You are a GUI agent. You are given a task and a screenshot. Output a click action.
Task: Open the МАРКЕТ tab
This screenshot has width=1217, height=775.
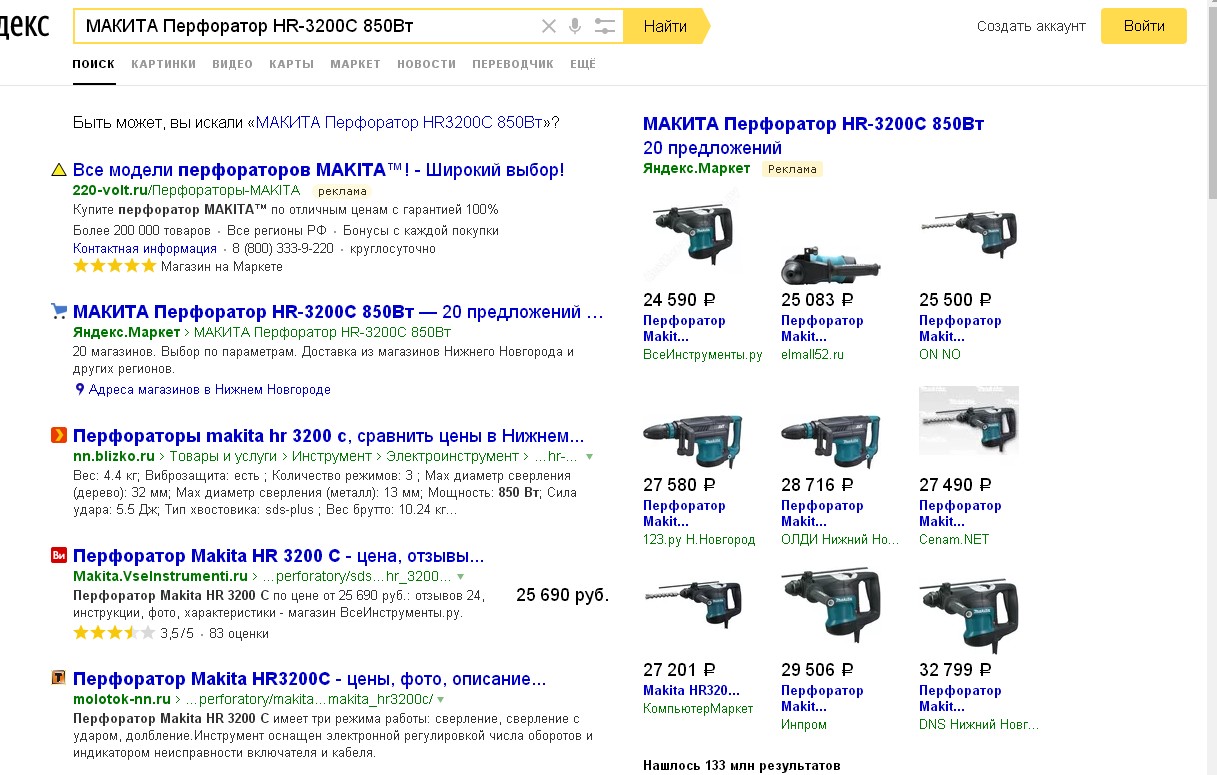pyautogui.click(x=355, y=64)
